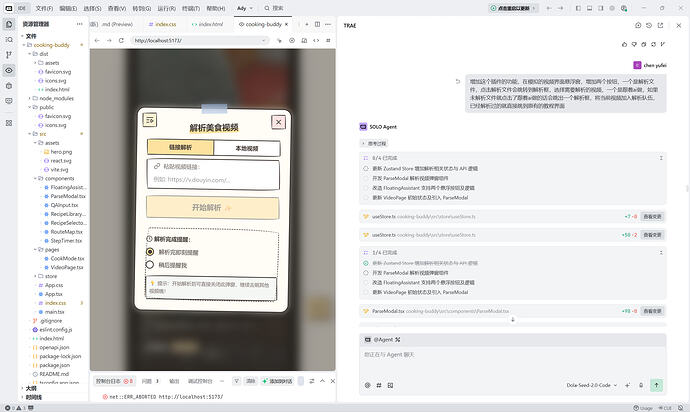View changes for ParseModal.tsx
690x412 pixels.
tap(652, 311)
